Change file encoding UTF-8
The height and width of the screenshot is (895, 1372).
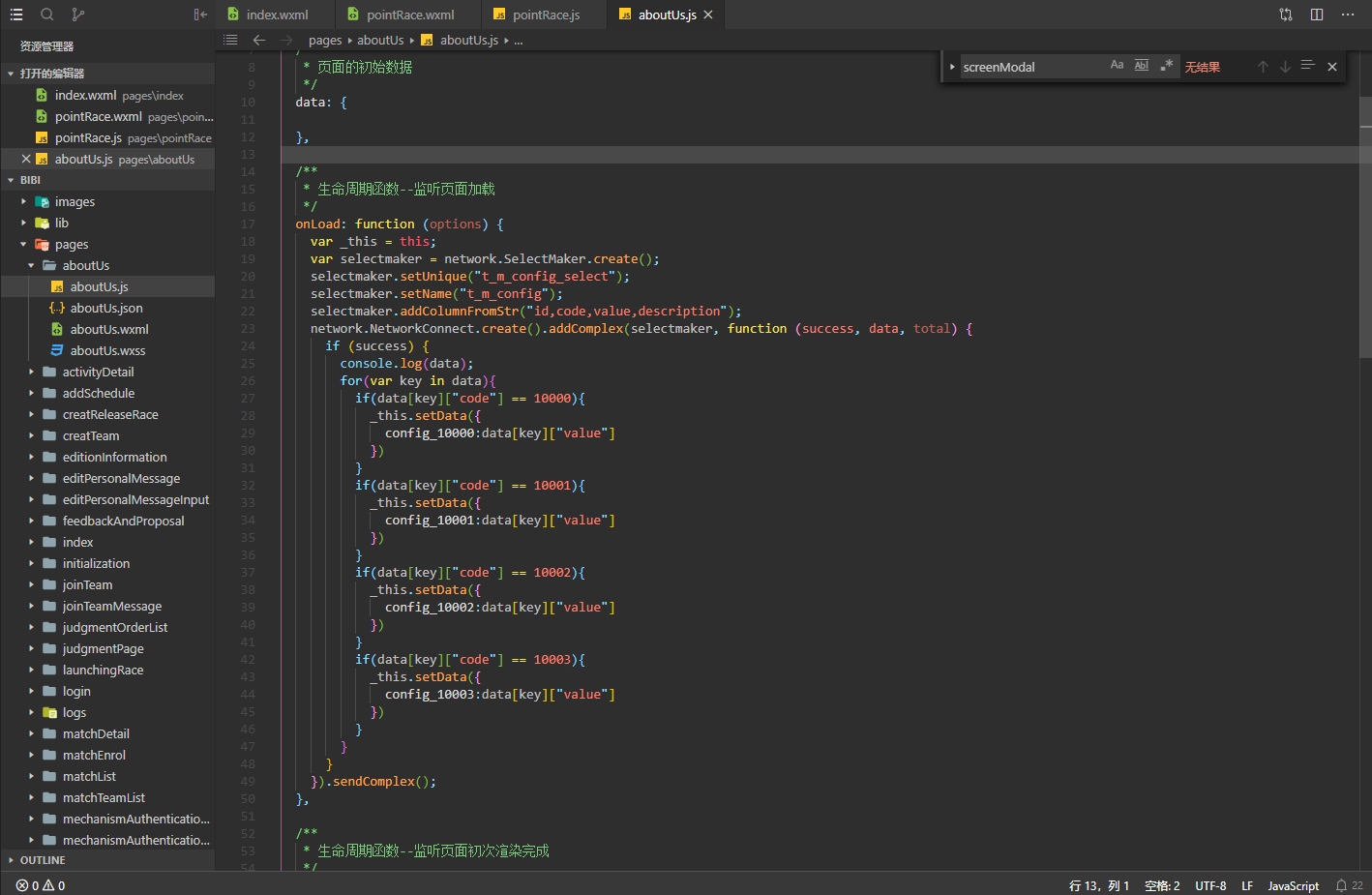coord(1210,885)
